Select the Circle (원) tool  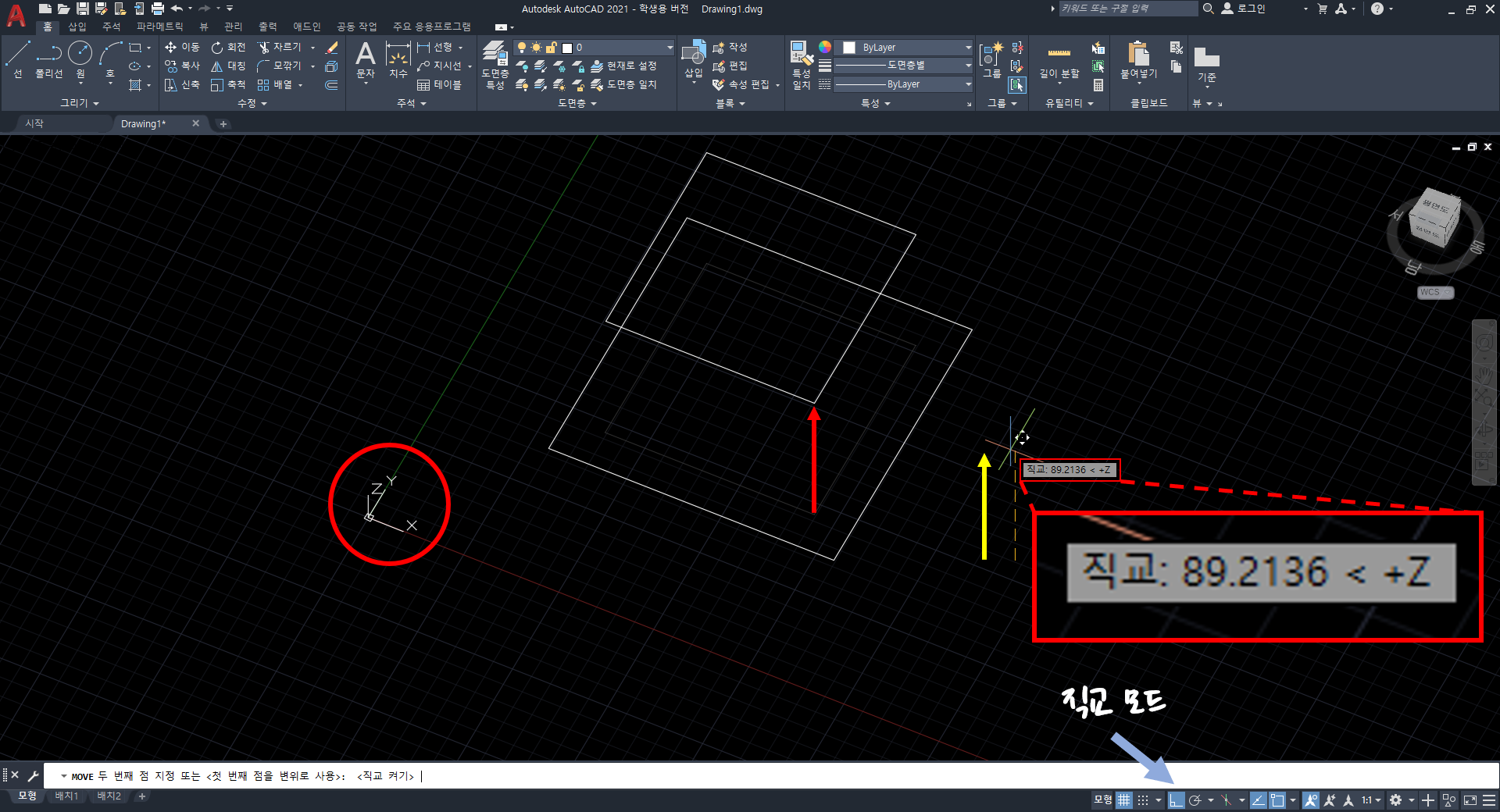tap(80, 60)
